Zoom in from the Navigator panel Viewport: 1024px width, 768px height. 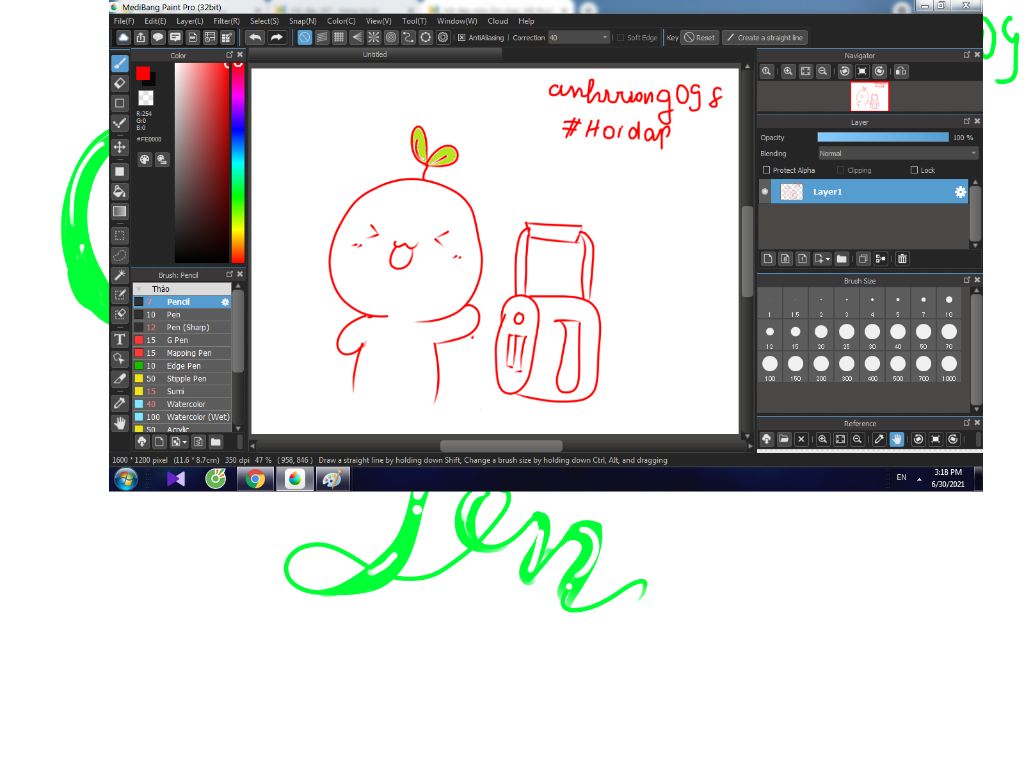tap(788, 71)
